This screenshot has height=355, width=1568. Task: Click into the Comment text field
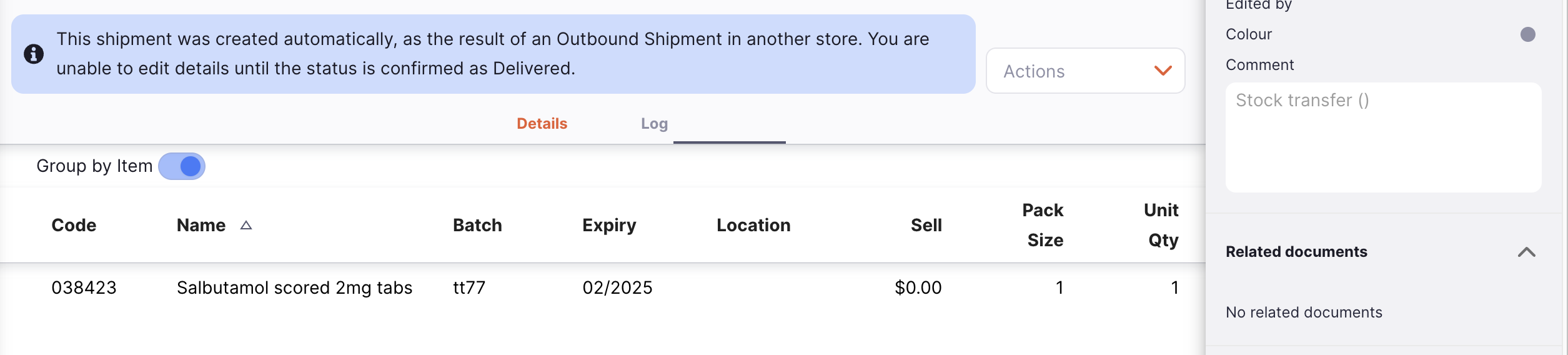click(1382, 137)
